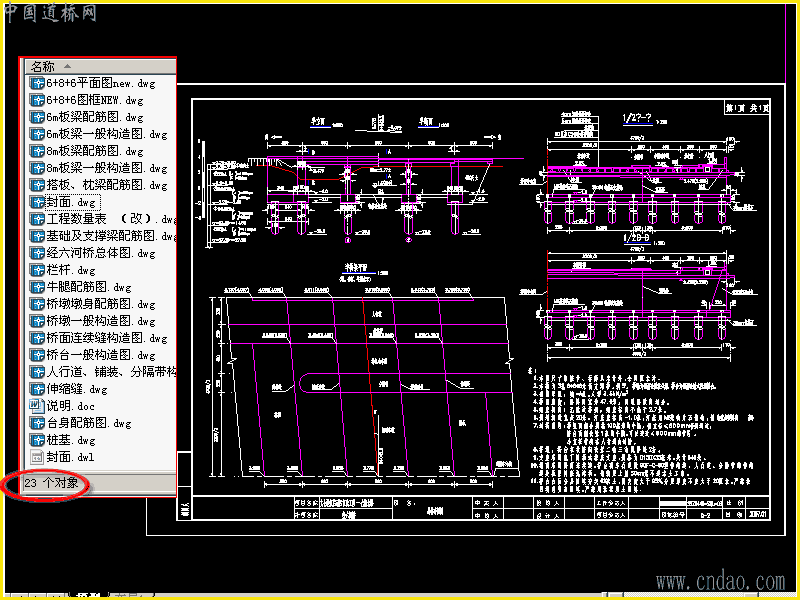800x600 pixels.
Task: Click the file icon next to 6+8+6图框NEW.dwg
Action: coord(37,100)
